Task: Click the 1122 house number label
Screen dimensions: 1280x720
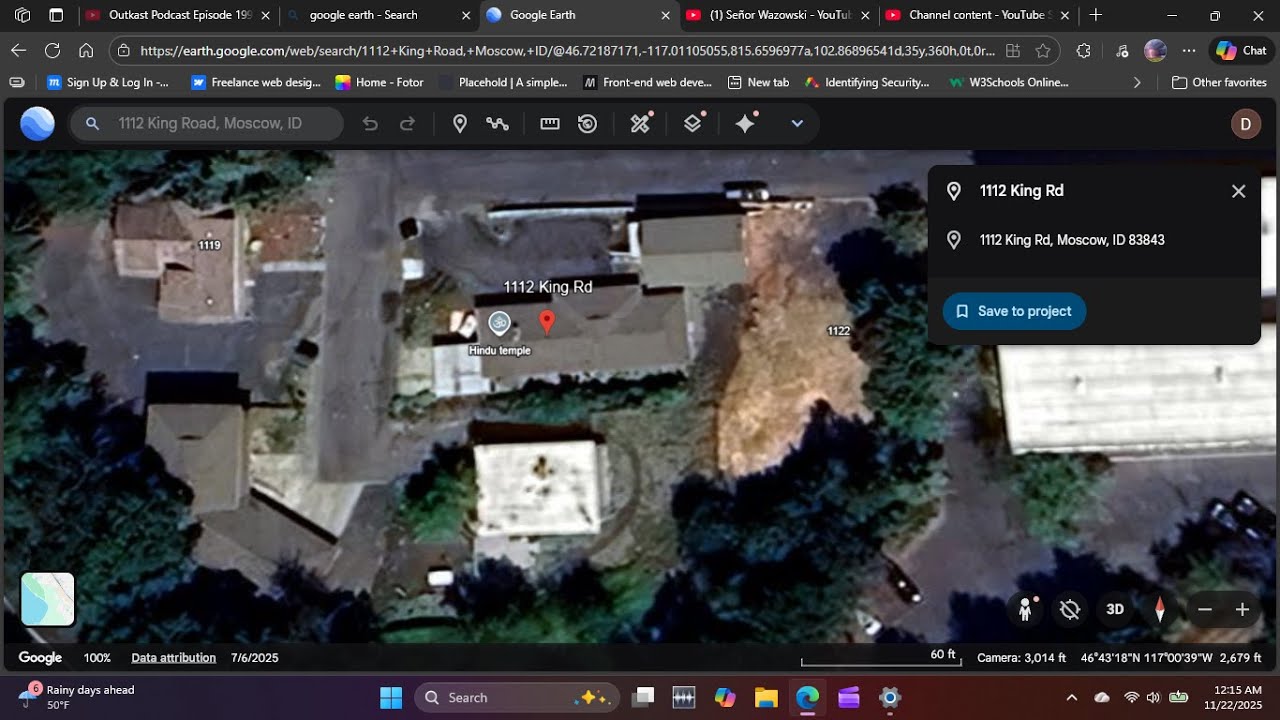Action: click(838, 330)
